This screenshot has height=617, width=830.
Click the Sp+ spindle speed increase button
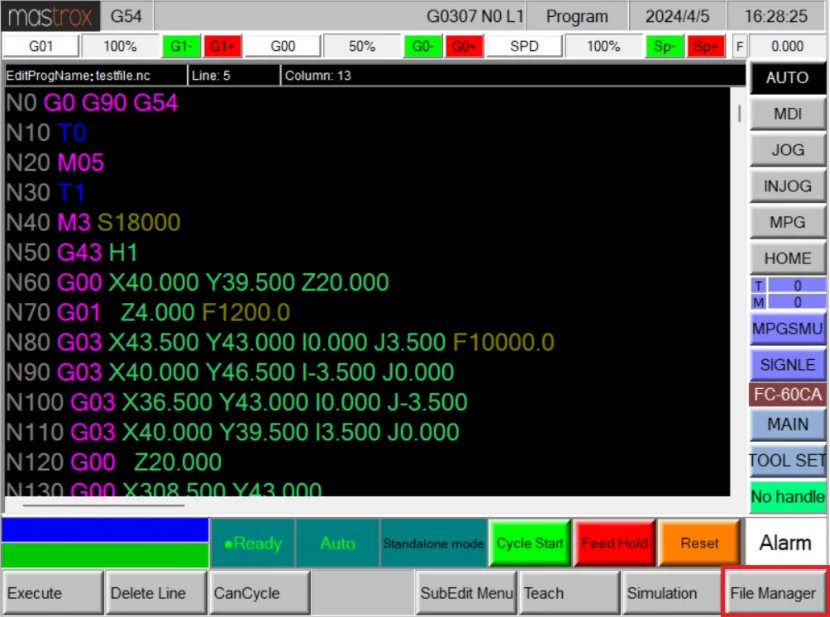(x=706, y=47)
